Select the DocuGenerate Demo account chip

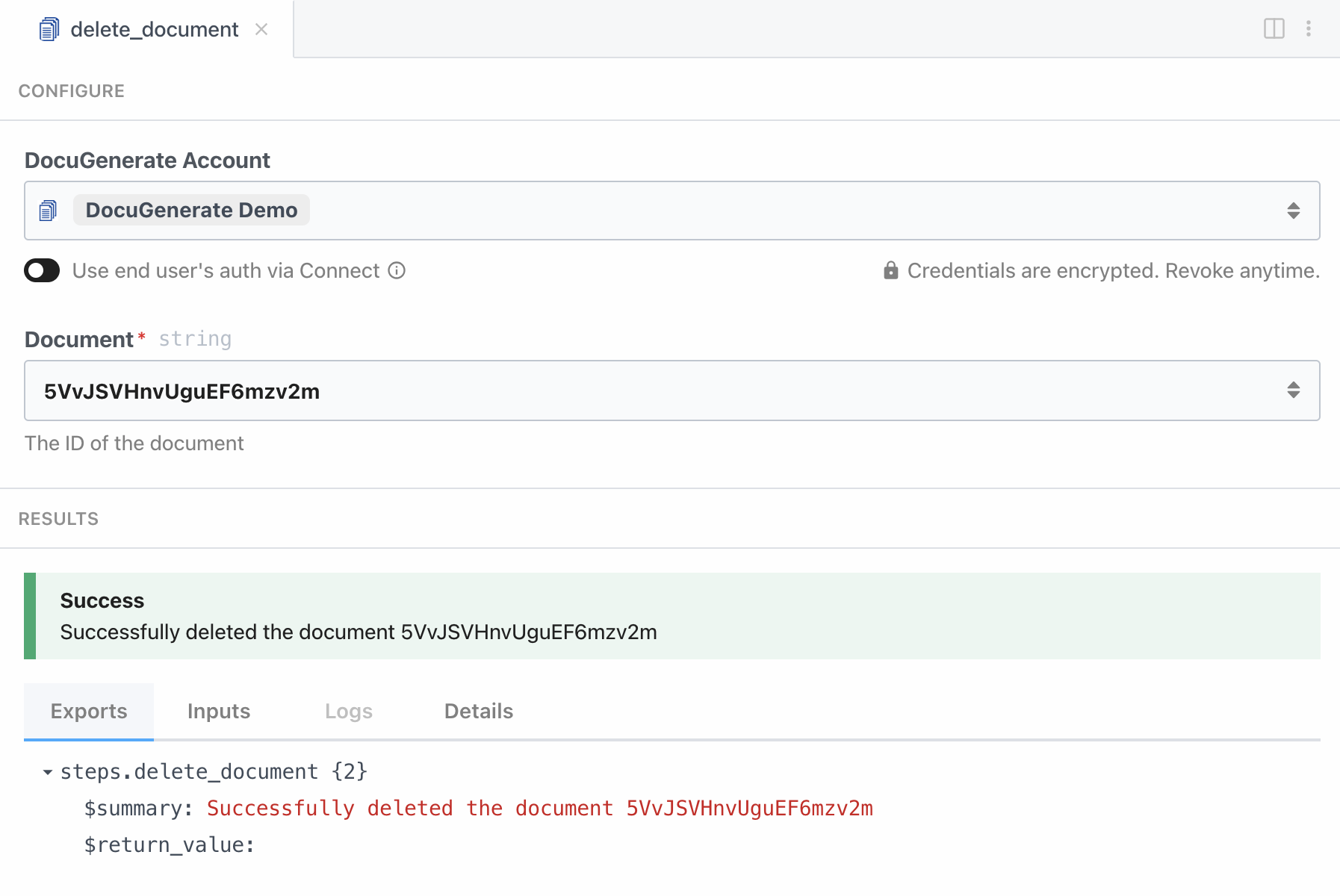pos(191,211)
